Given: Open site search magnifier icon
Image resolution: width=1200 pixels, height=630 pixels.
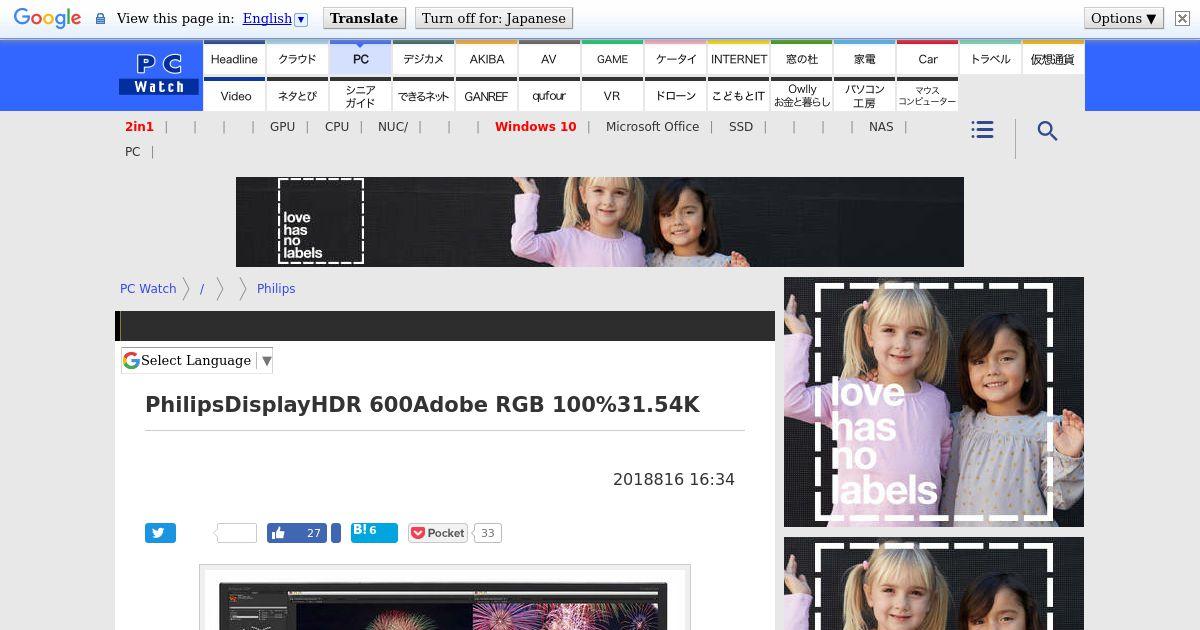Looking at the screenshot, I should (x=1047, y=131).
